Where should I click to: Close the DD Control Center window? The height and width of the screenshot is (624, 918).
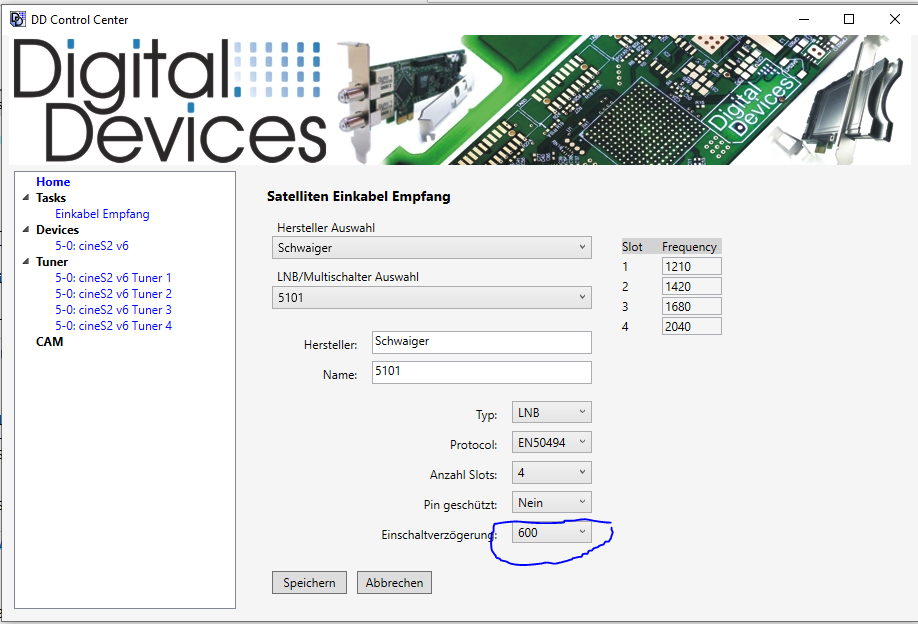895,19
